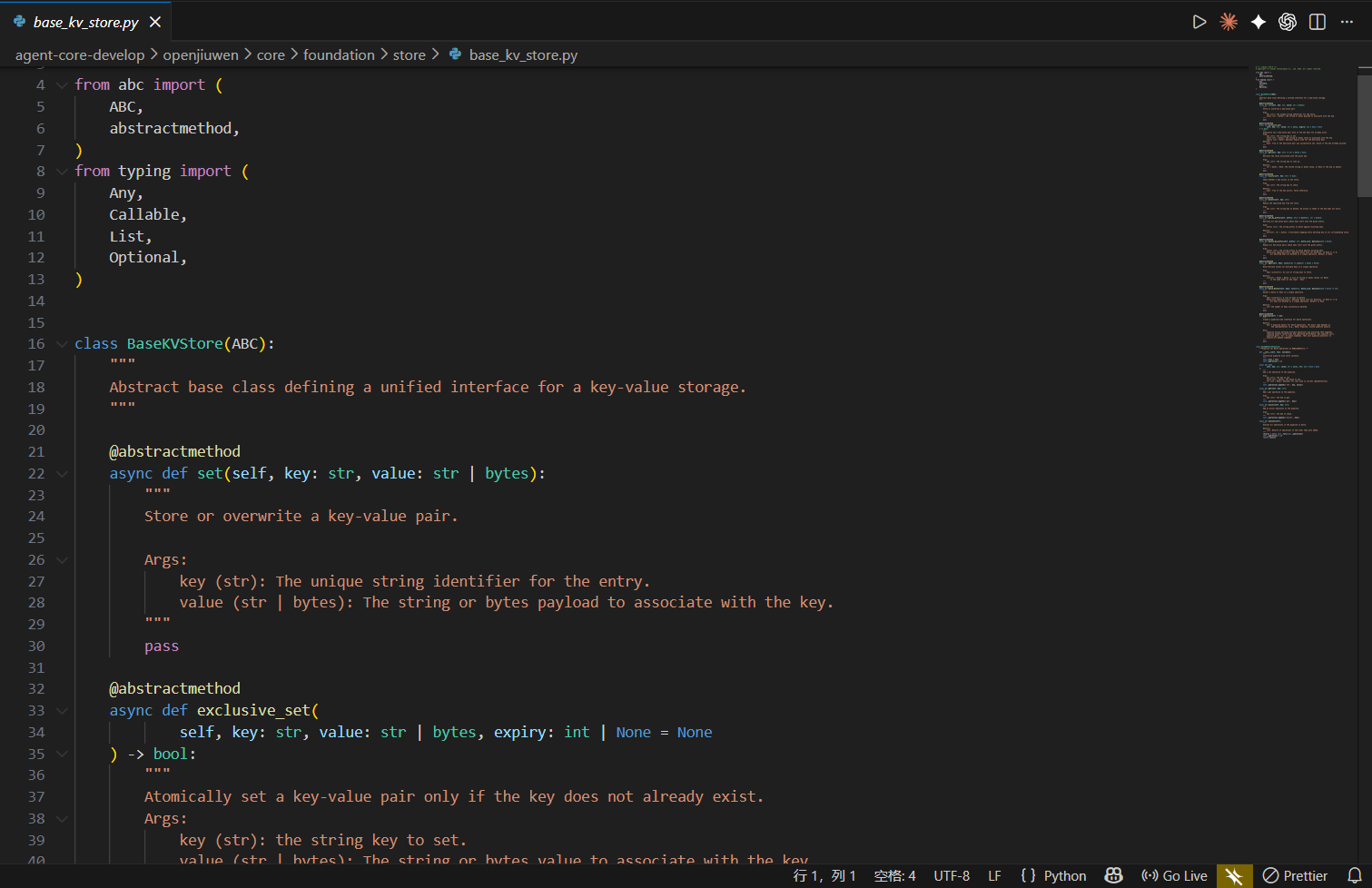The height and width of the screenshot is (888, 1372).
Task: Toggle Go Live server
Action: click(x=1174, y=875)
